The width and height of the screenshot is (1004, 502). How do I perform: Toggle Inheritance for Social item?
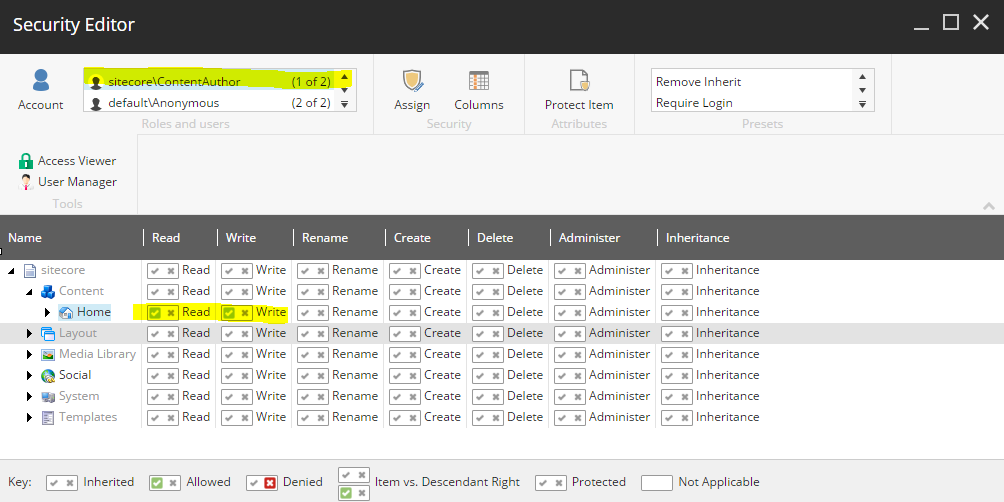coord(677,375)
